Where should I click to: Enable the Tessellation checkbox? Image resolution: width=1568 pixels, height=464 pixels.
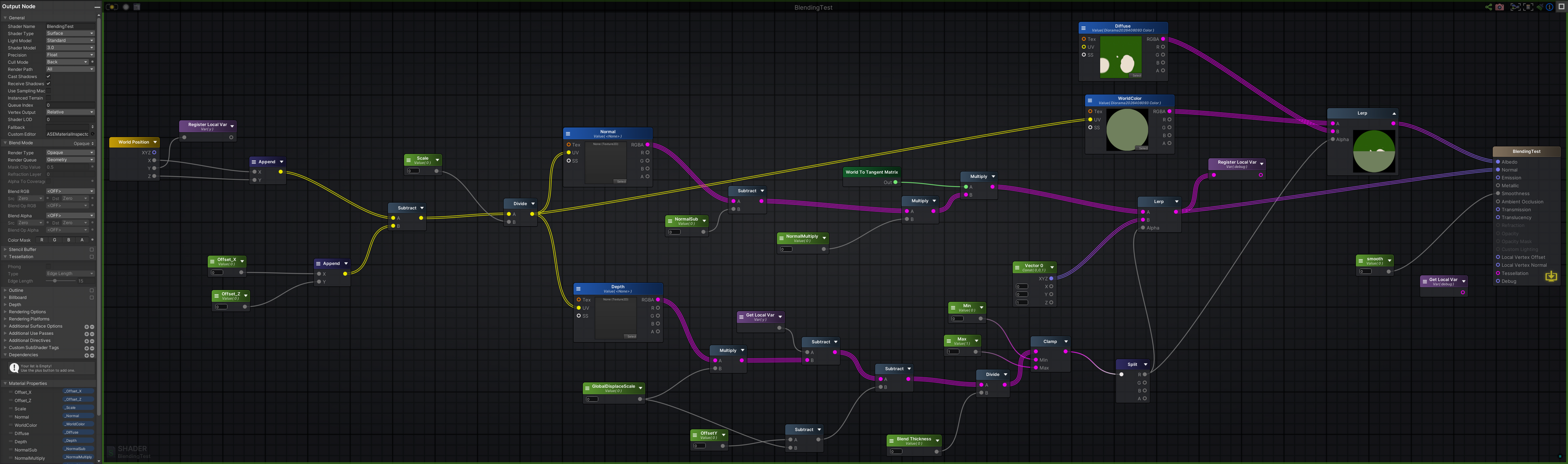click(92, 257)
